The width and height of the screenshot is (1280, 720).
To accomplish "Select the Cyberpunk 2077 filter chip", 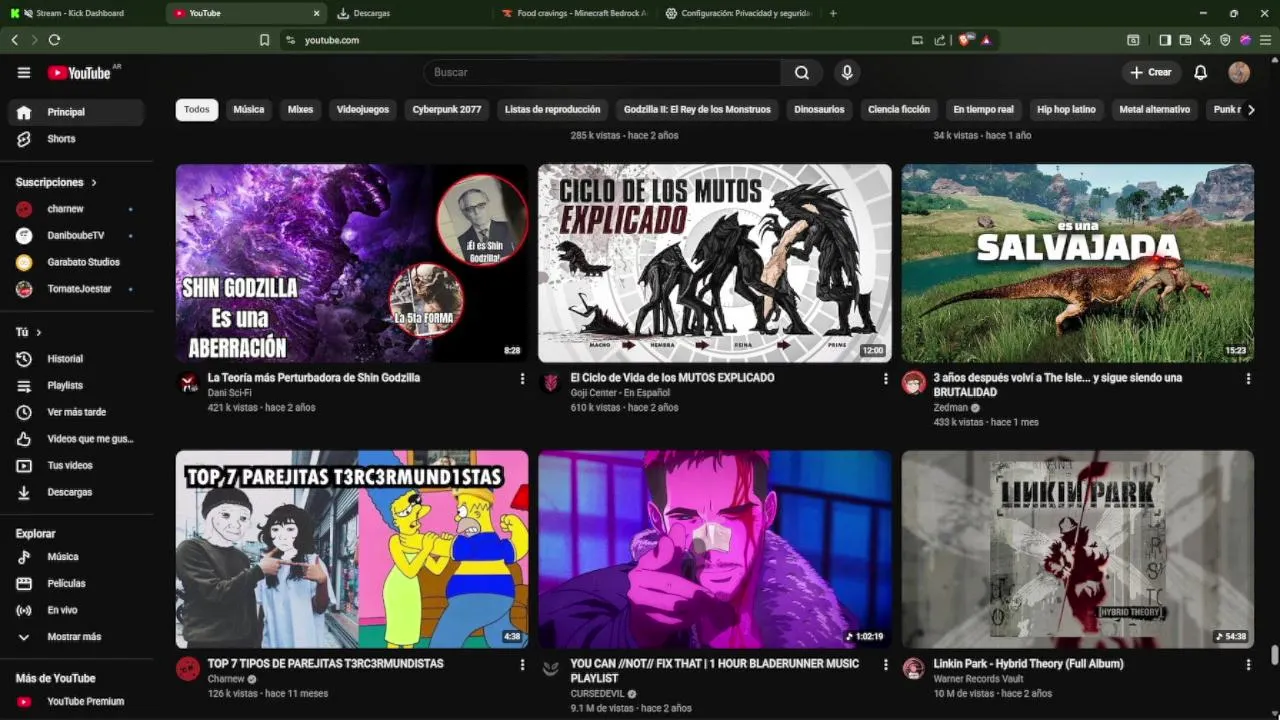I will click(447, 110).
